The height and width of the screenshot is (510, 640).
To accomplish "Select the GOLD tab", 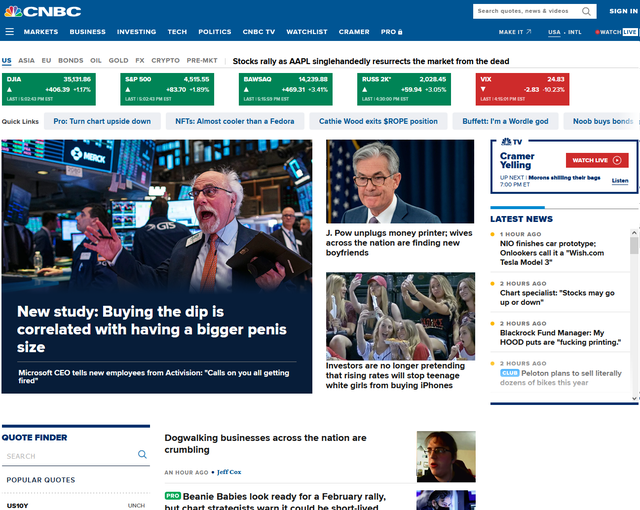I will pos(118,60).
